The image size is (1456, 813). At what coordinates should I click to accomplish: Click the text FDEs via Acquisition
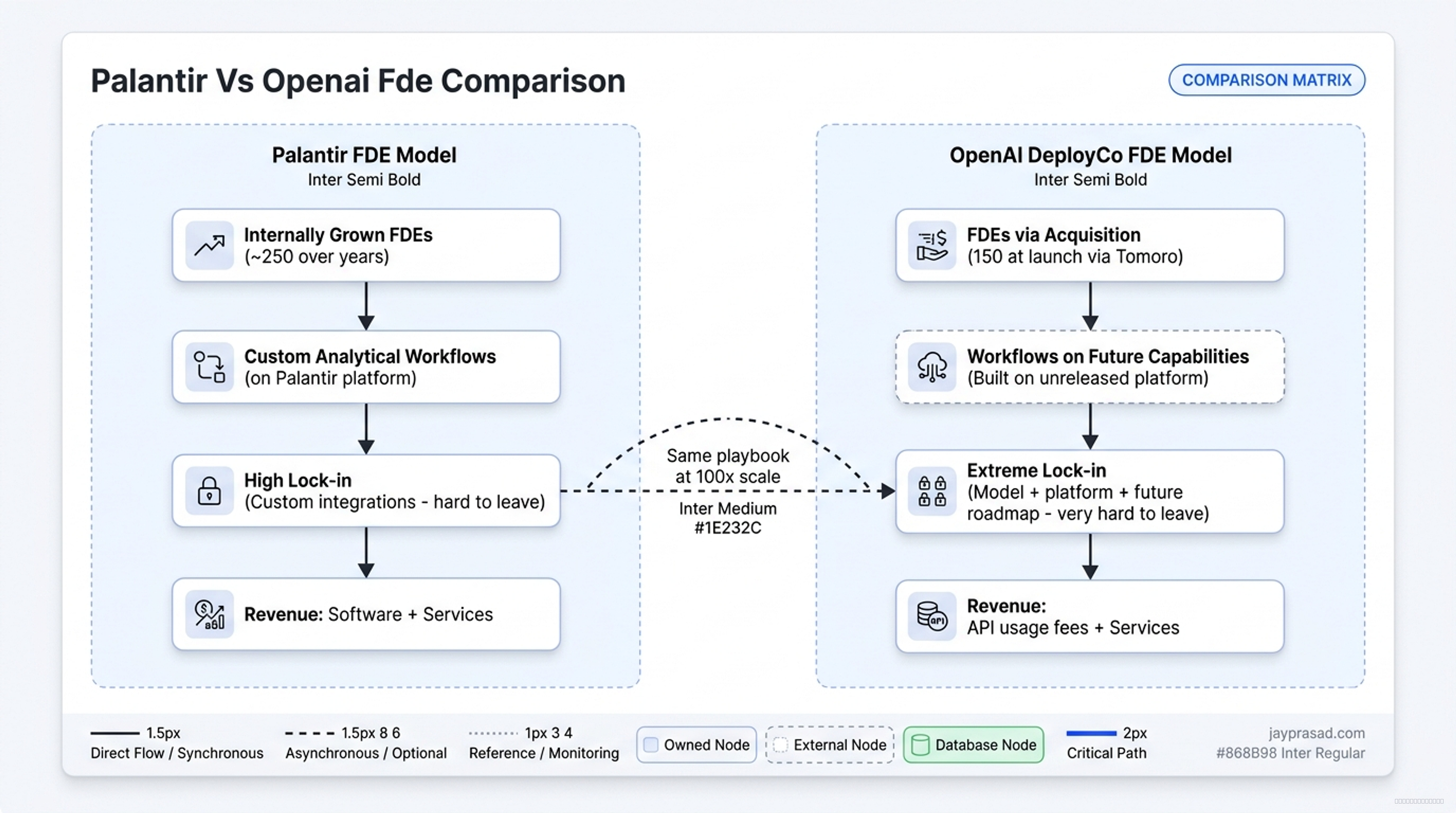pos(1054,234)
